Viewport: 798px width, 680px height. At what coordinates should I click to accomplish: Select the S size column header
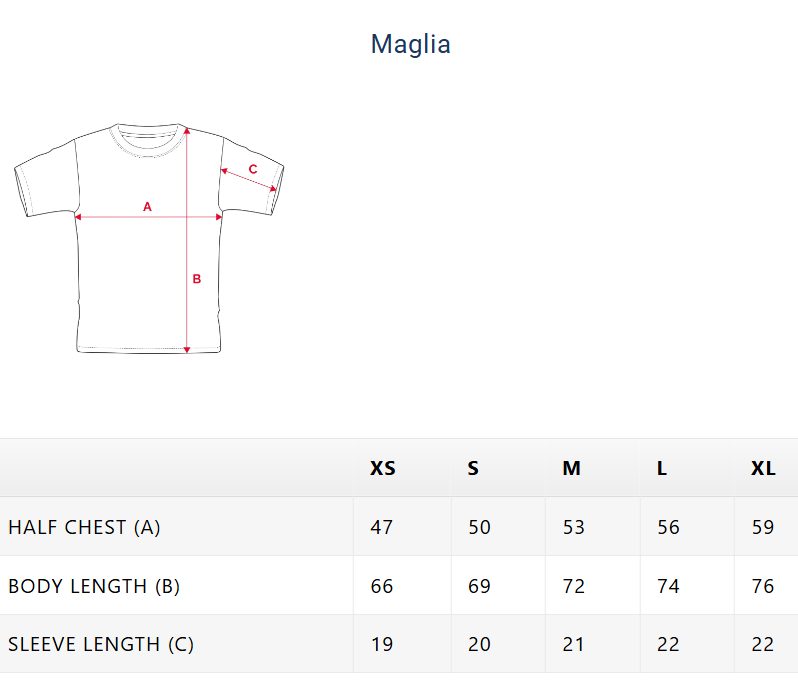tap(473, 468)
